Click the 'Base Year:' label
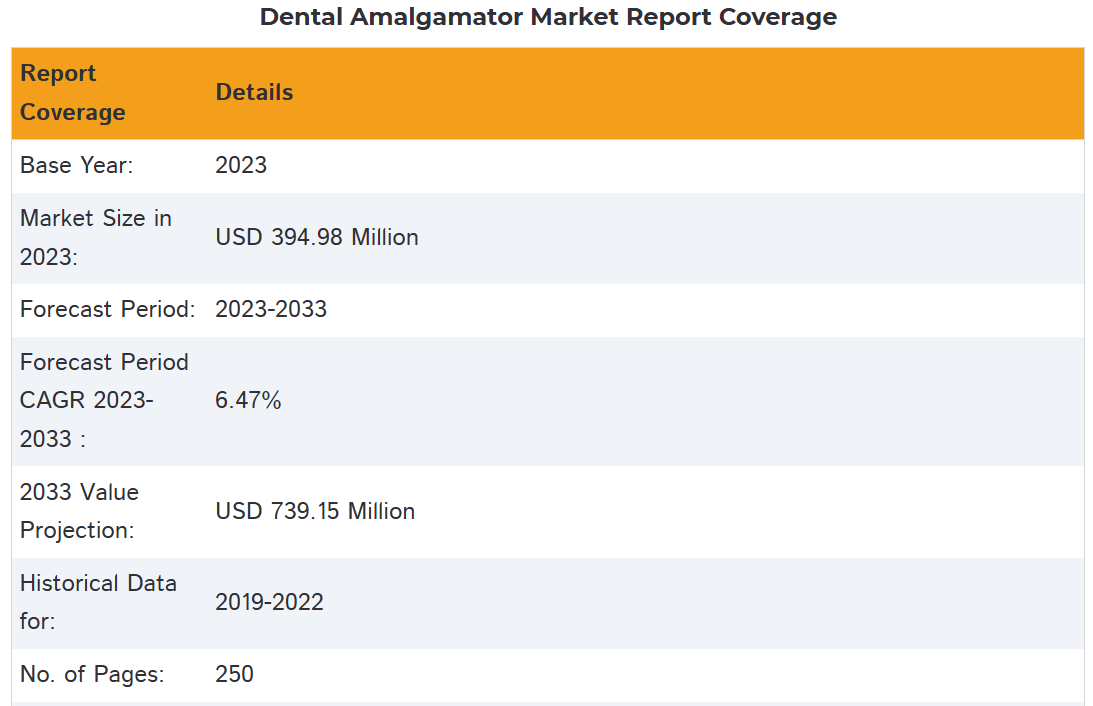Image resolution: width=1093 pixels, height=706 pixels. pos(76,165)
